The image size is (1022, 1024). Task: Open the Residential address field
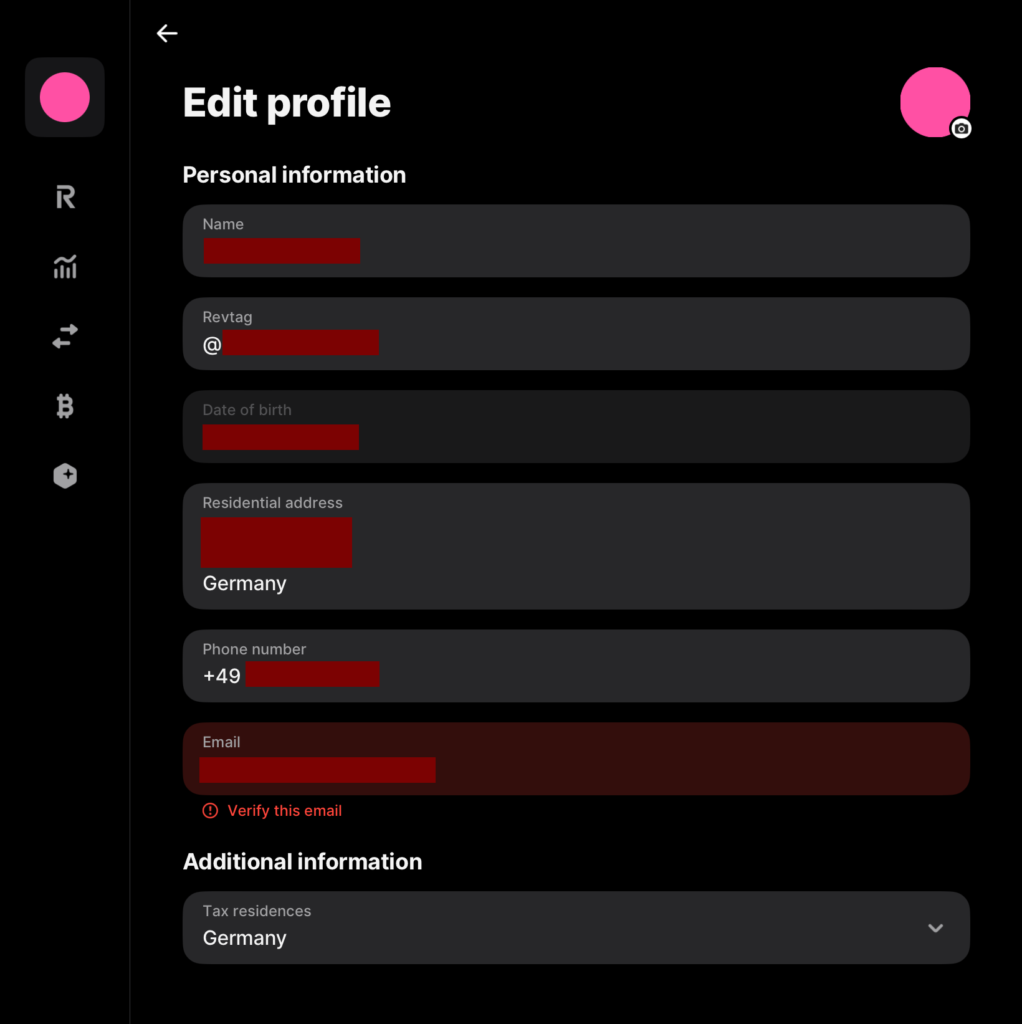[576, 546]
